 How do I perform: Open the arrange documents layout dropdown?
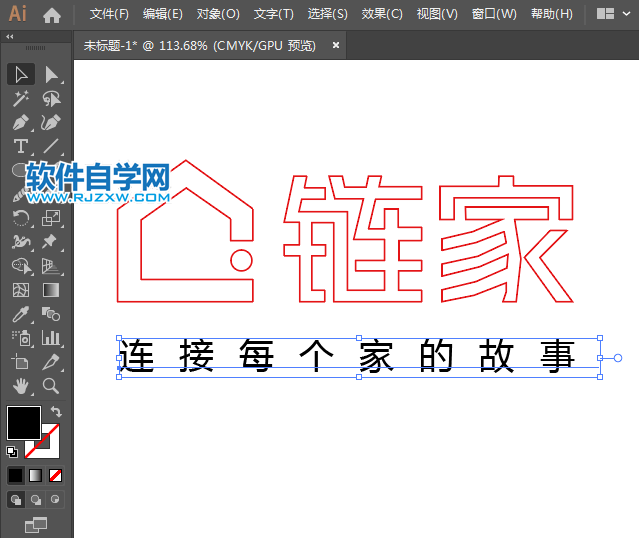click(613, 14)
